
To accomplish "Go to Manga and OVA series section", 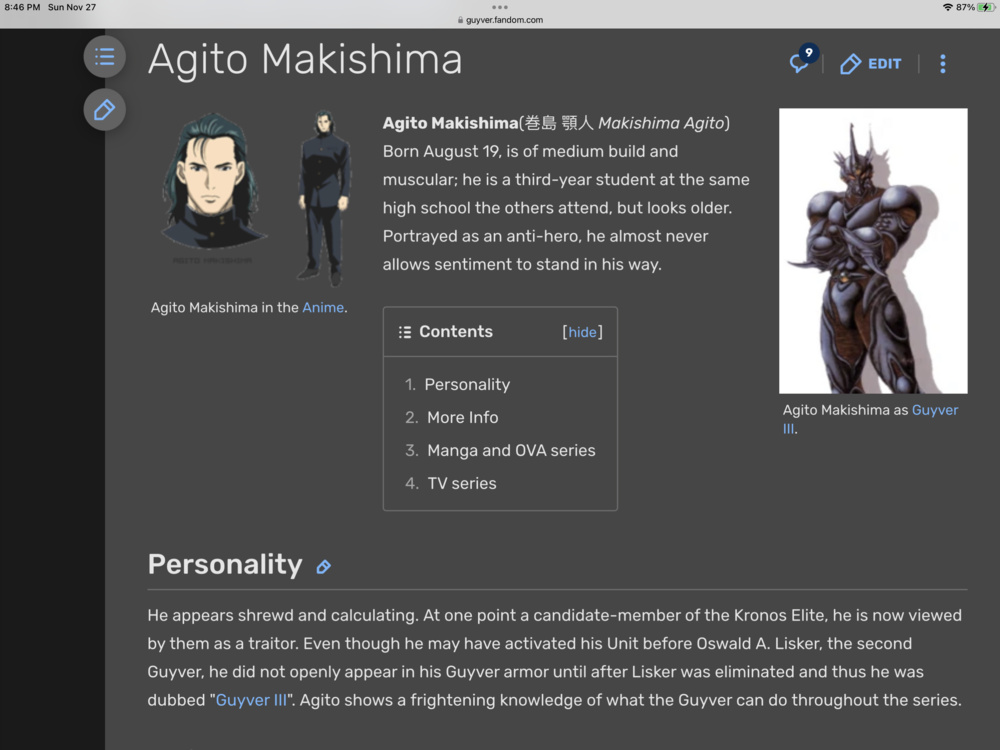I will tap(511, 451).
